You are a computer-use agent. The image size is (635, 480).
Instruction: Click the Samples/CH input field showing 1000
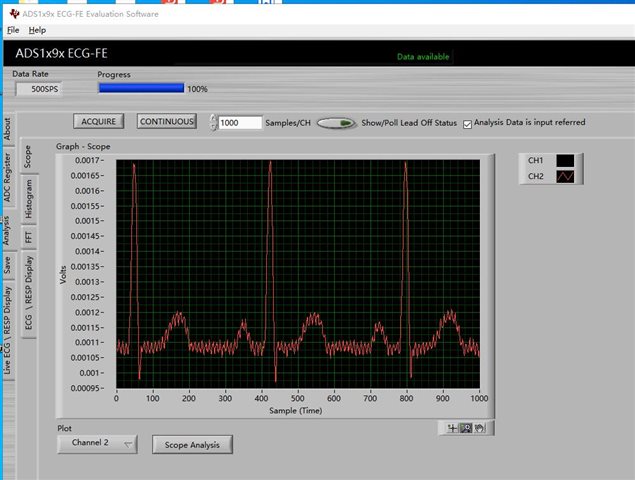pos(240,123)
